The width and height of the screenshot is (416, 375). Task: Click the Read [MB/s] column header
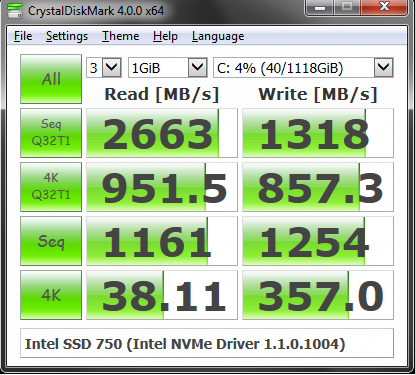coord(162,94)
